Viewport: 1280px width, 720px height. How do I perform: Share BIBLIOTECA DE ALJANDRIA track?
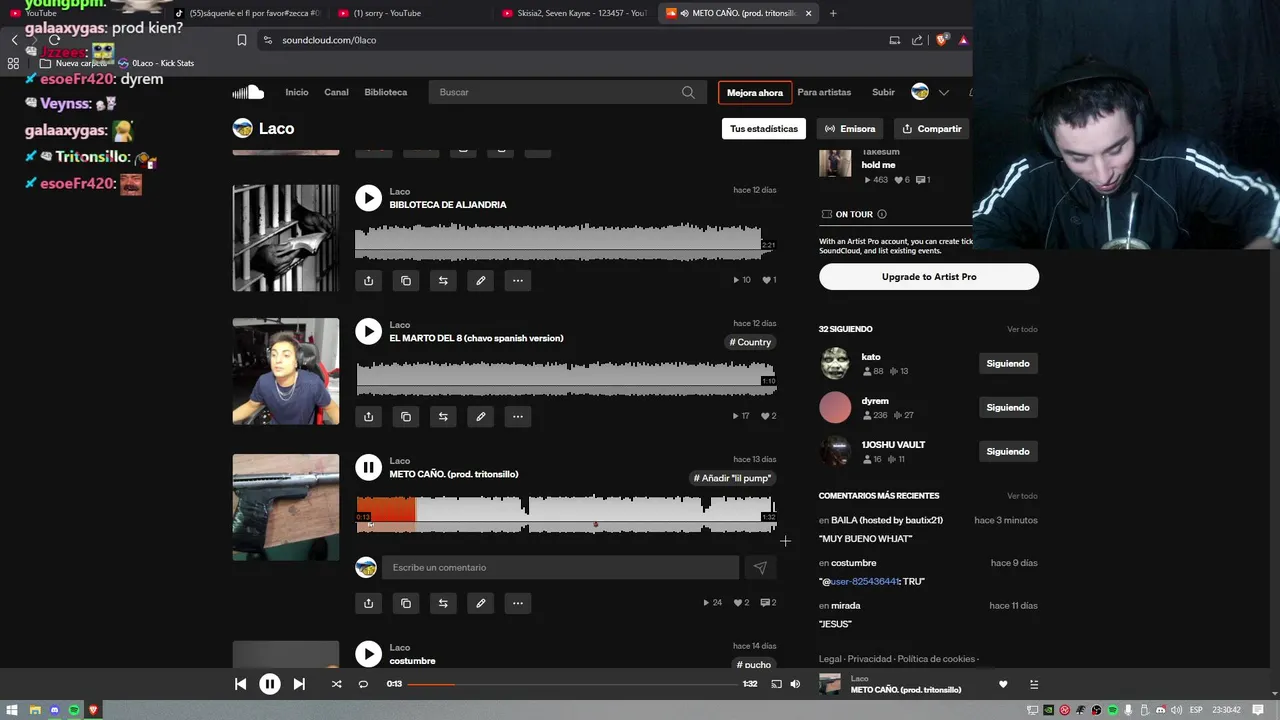(x=369, y=281)
